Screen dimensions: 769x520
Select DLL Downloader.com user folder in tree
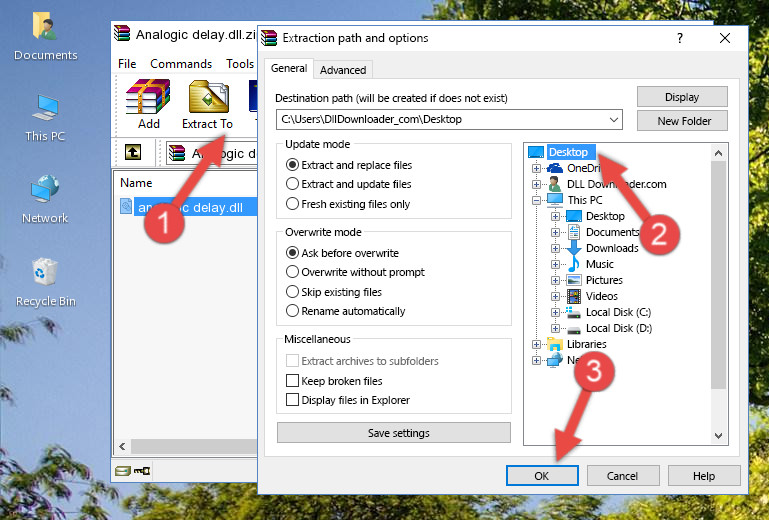[616, 184]
